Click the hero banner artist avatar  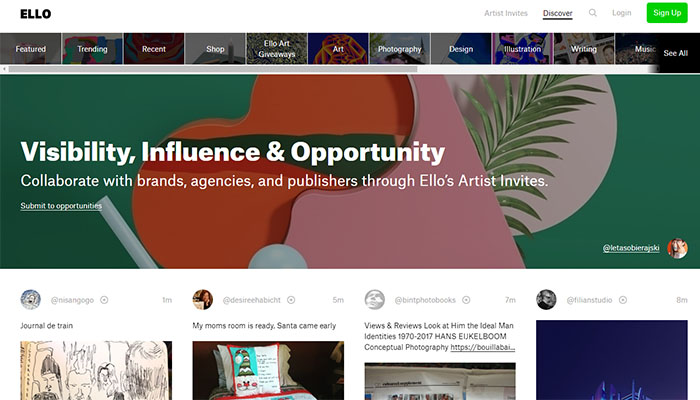[677, 248]
